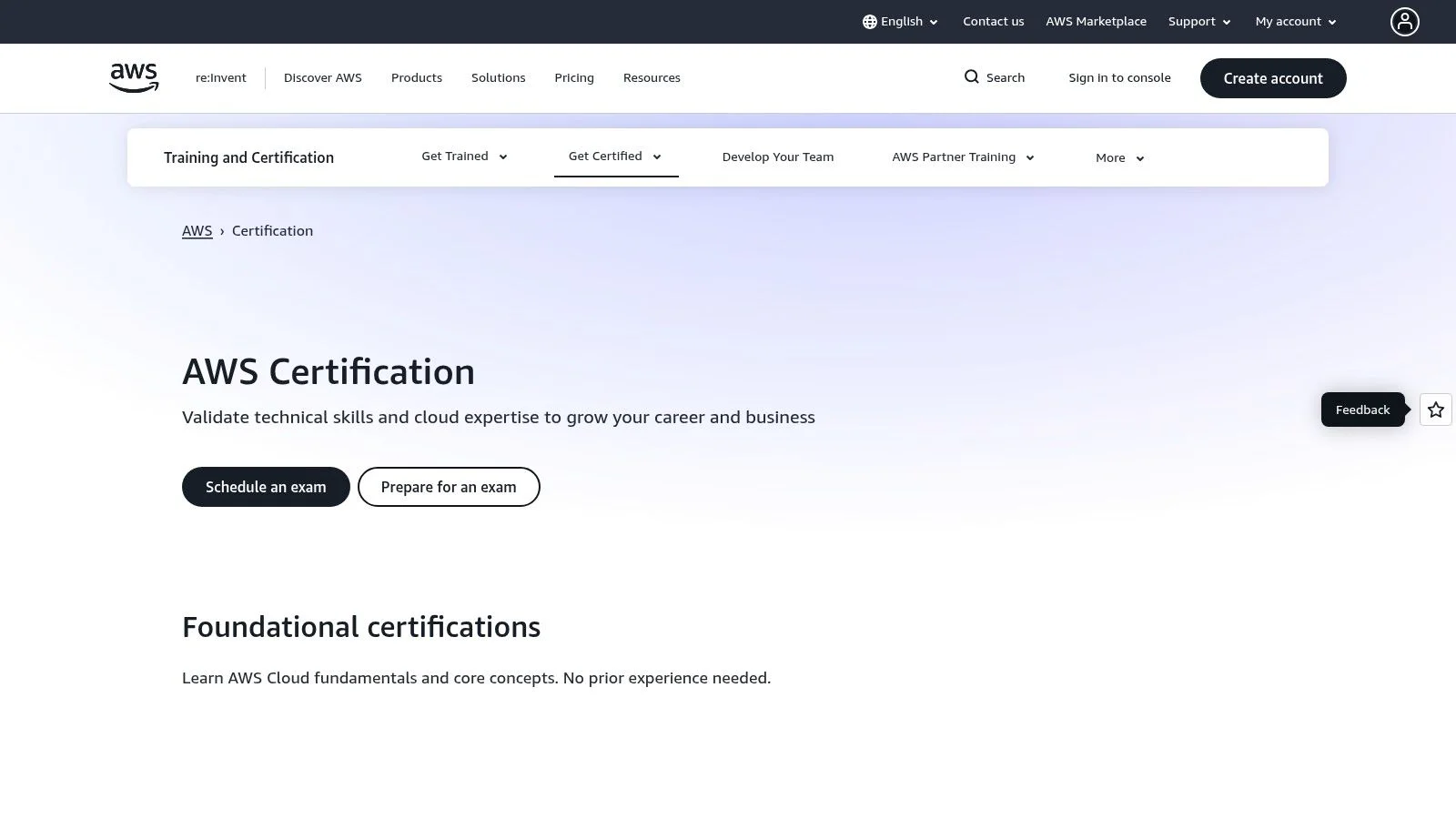Screen dimensions: 1456x819
Task: Expand the Get Certified menu
Action: pos(615,157)
